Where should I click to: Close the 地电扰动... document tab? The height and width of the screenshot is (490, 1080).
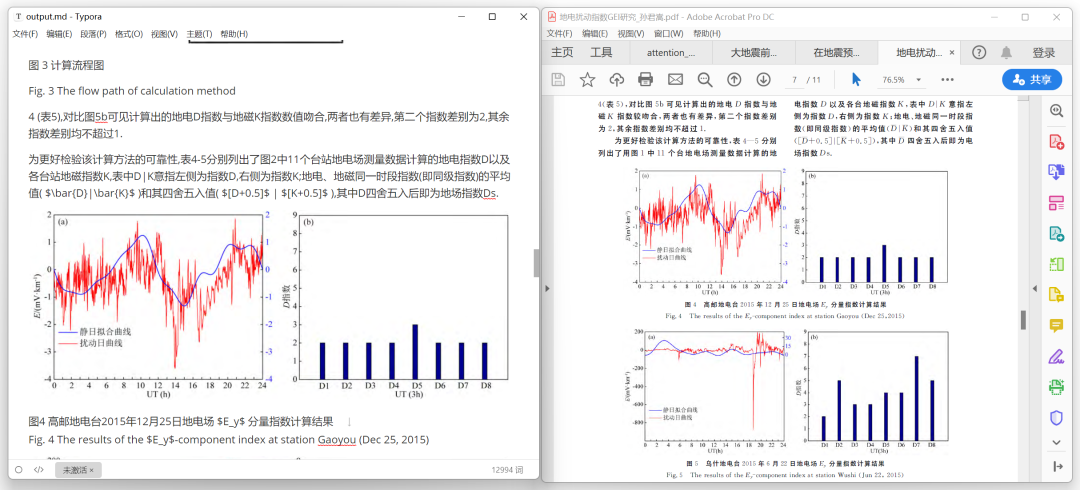[x=952, y=52]
